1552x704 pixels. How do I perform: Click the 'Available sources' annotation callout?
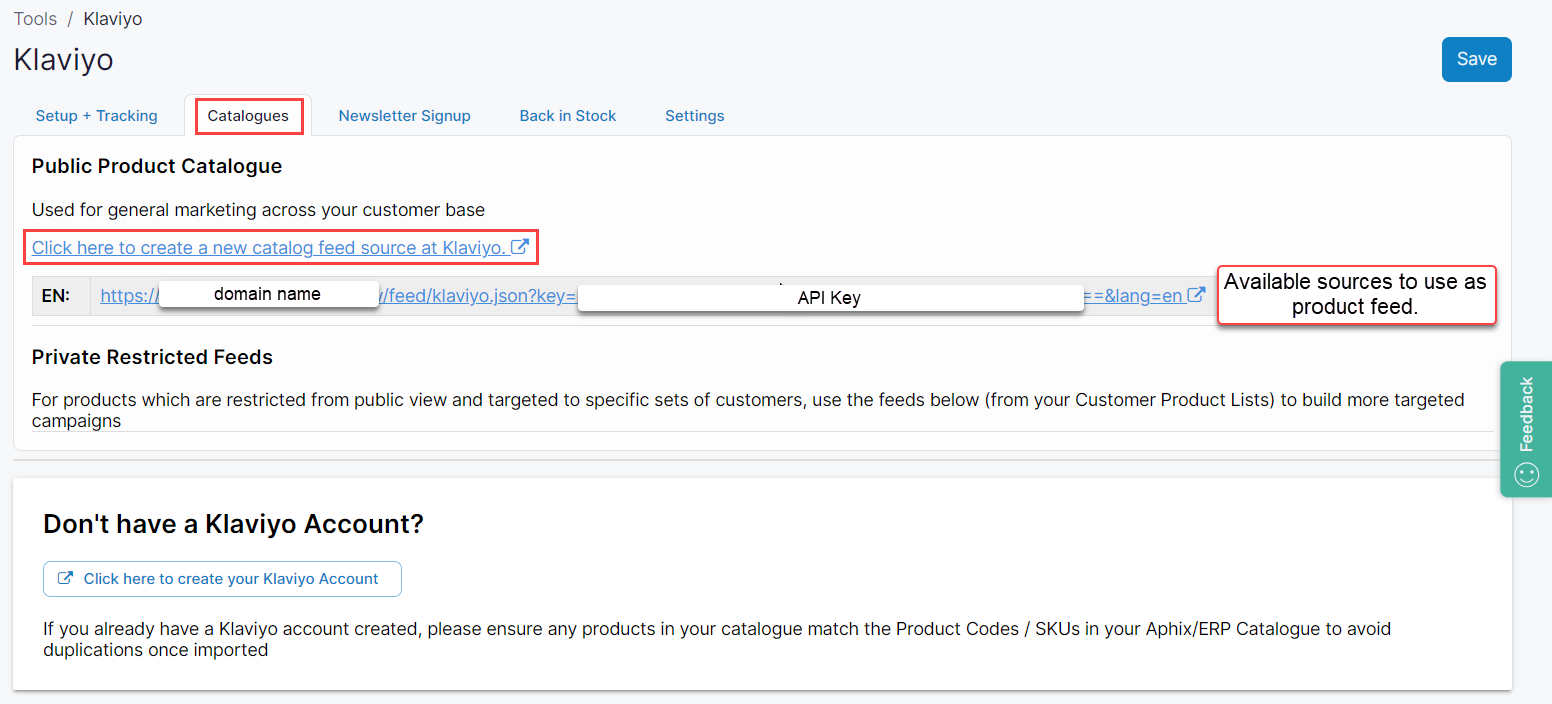(1355, 295)
